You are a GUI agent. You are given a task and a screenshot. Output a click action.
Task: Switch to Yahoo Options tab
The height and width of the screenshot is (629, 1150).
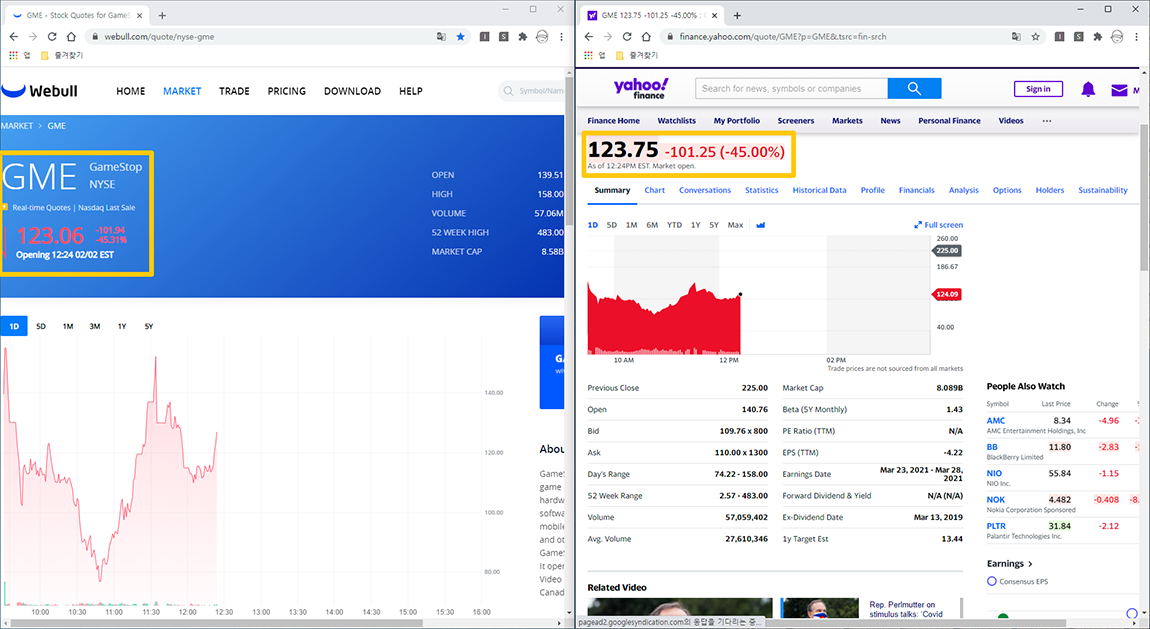coord(1007,191)
